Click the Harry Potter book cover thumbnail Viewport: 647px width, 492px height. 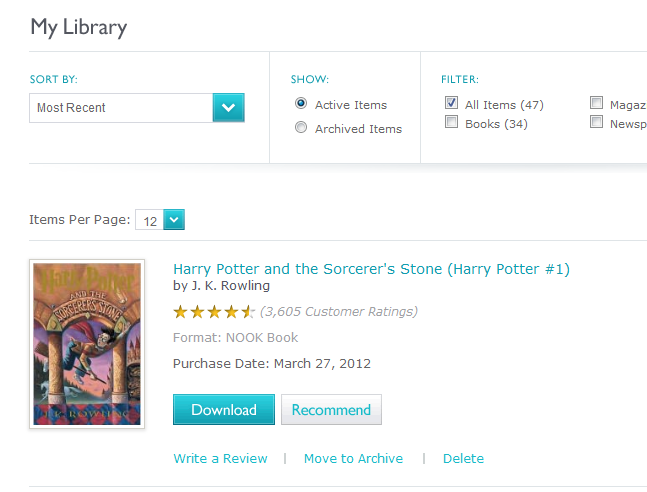87,344
